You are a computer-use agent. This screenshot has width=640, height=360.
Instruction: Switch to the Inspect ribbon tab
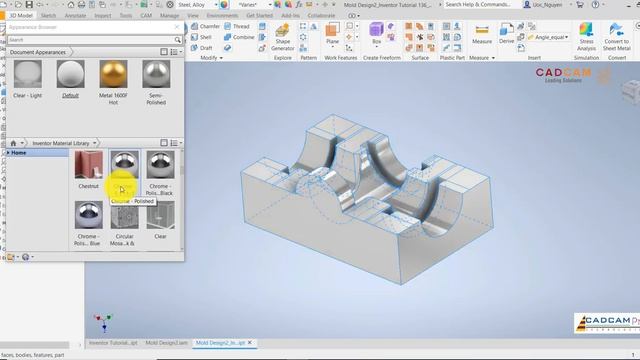102,16
